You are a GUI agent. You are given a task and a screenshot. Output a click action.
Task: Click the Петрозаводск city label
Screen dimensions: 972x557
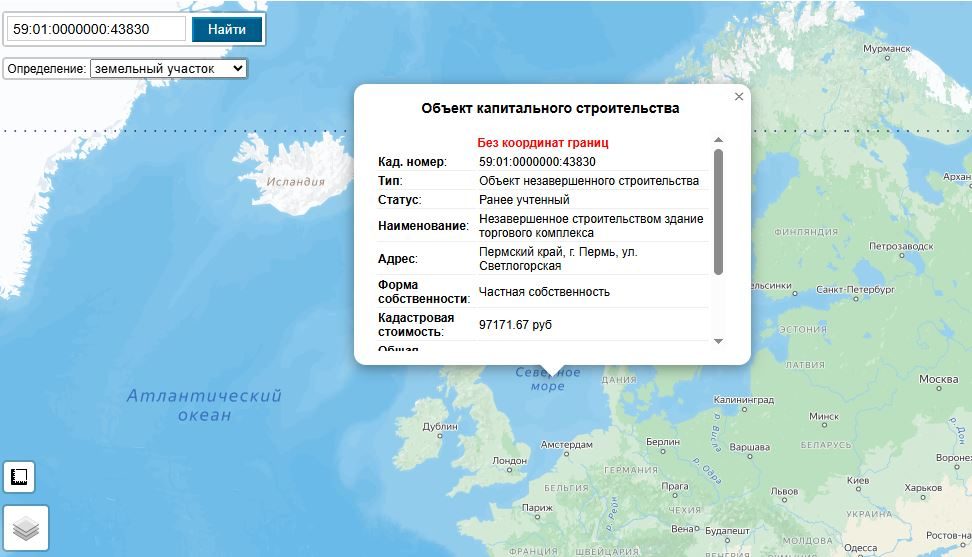tap(901, 246)
